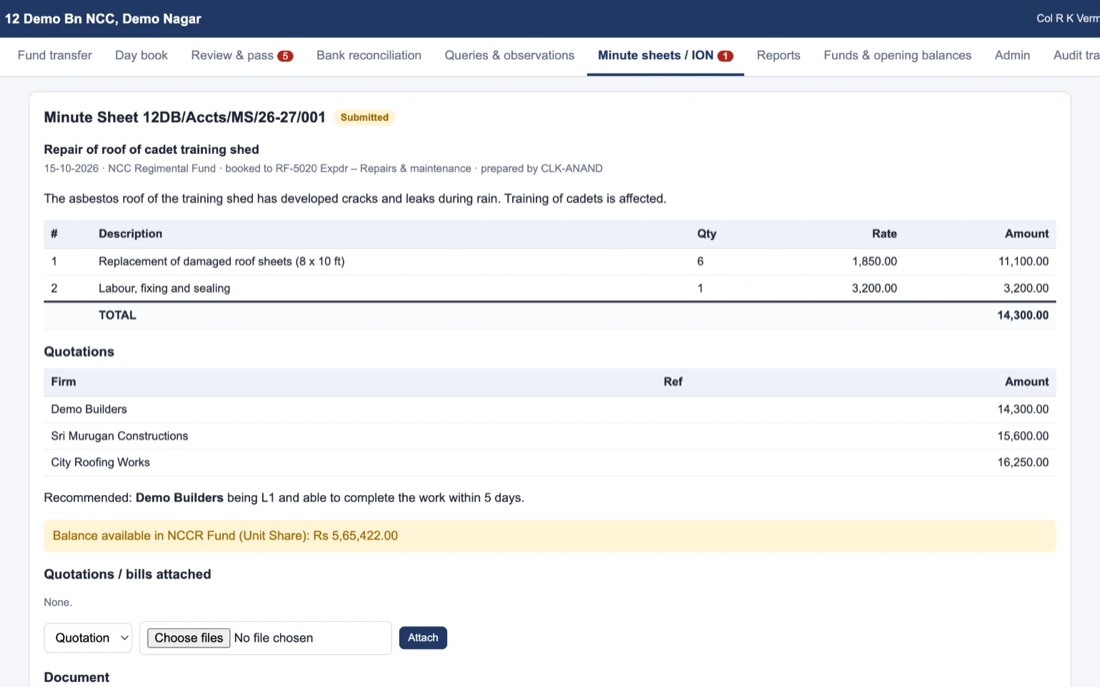Open the Fund transfer tab

tap(55, 55)
